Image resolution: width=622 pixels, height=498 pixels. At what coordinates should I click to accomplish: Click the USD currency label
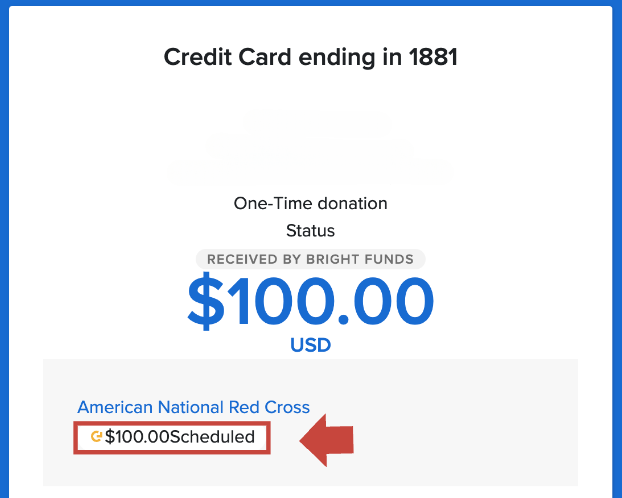(310, 346)
